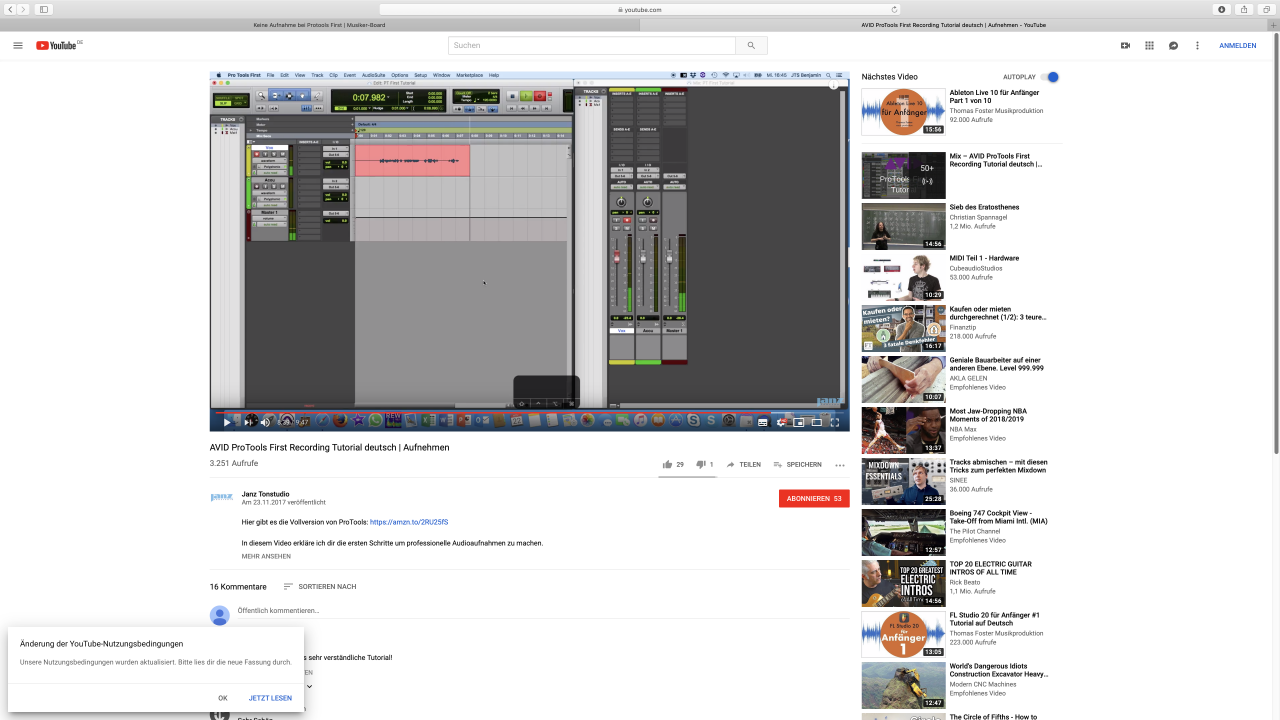Viewport: 1280px width, 720px height.
Task: Click Safari back navigation arrow
Action: [x=10, y=9]
